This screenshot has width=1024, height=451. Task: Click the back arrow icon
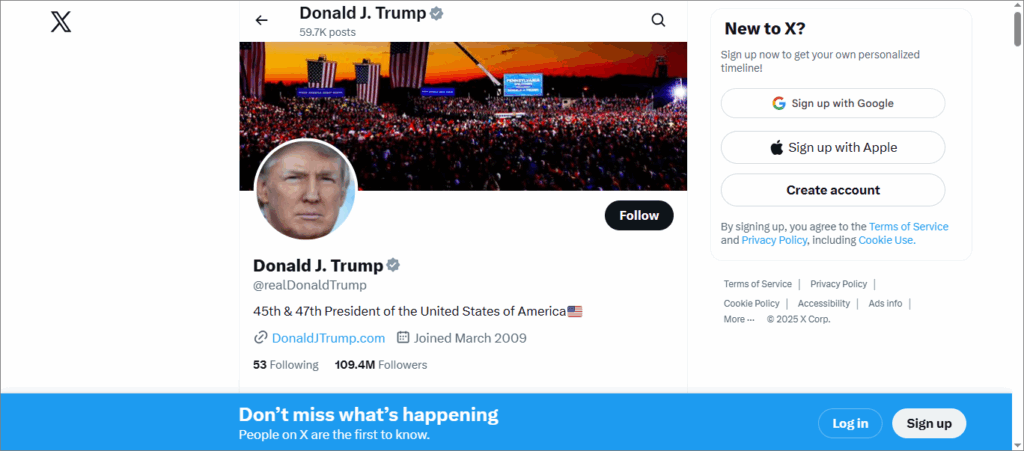[262, 20]
